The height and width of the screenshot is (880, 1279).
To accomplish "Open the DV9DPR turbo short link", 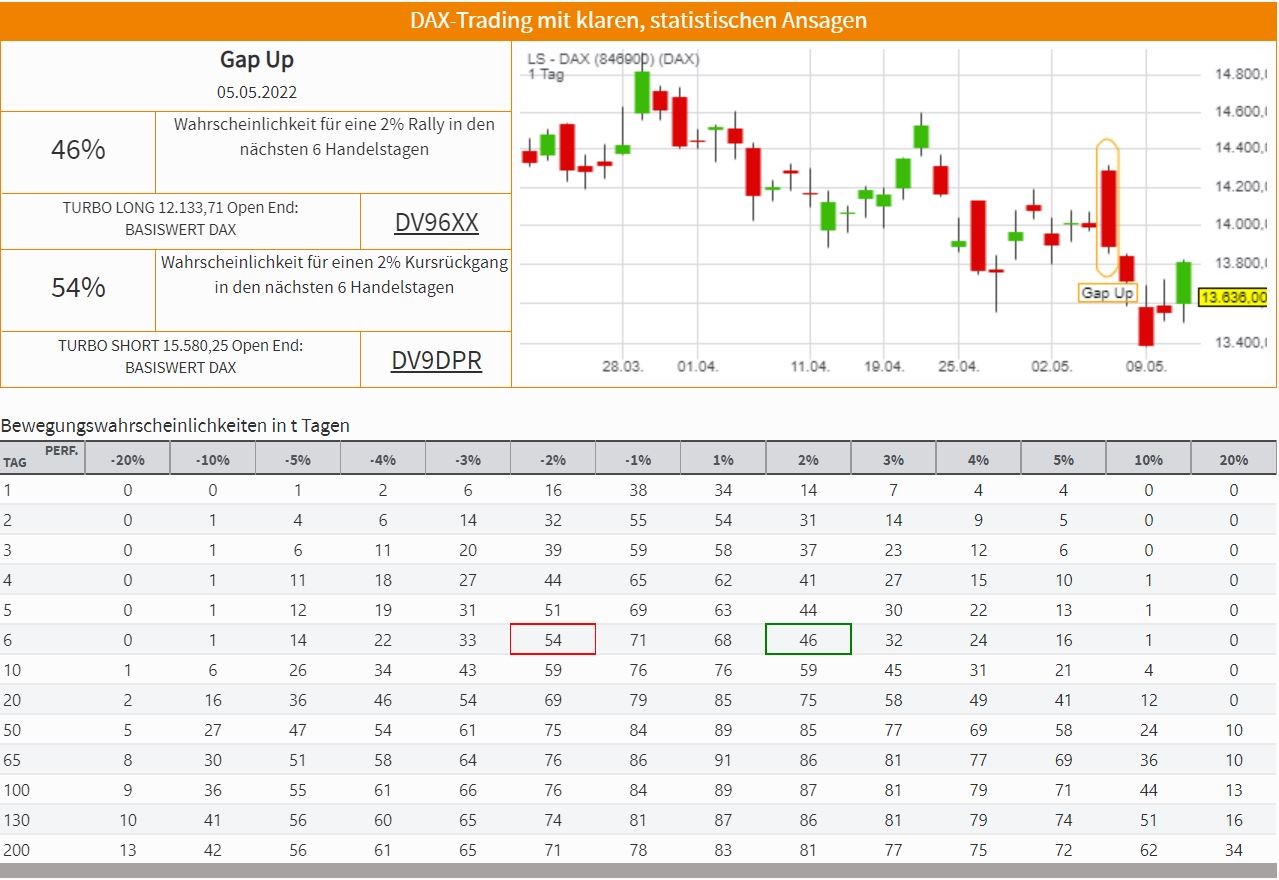I will coord(436,360).
